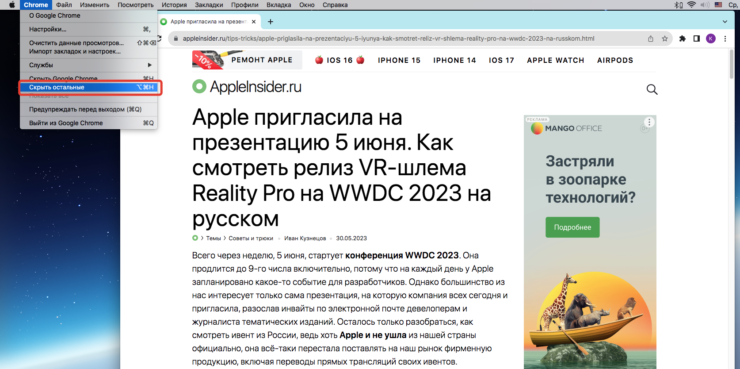The height and width of the screenshot is (369, 740).
Task: Open the volume menu bar icon
Action: click(x=706, y=5)
